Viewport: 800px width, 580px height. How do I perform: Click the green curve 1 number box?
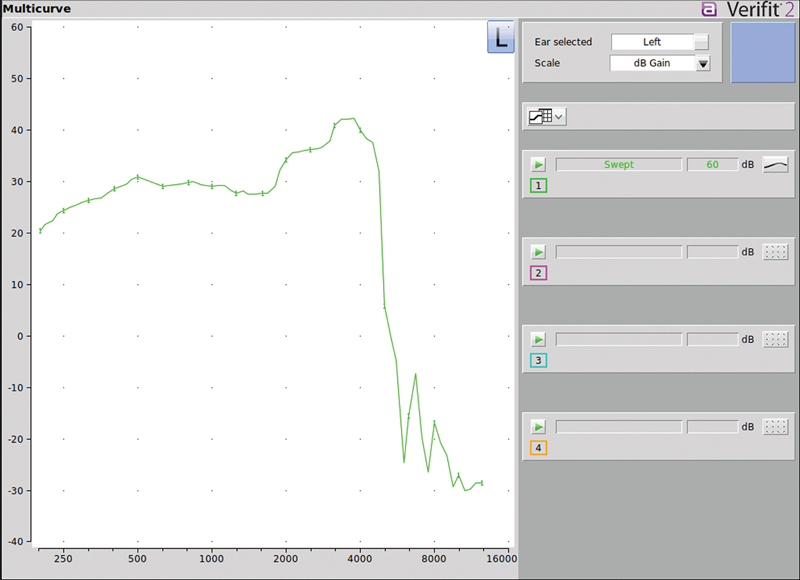pyautogui.click(x=538, y=186)
